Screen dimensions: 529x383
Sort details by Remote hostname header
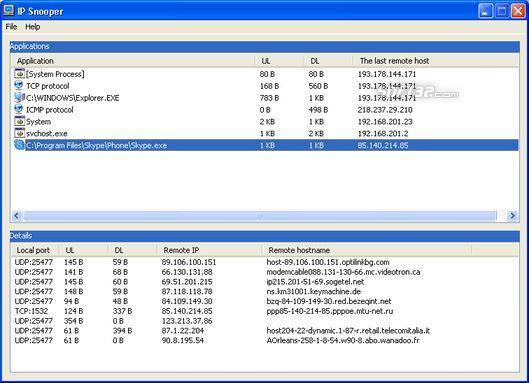tap(366, 250)
